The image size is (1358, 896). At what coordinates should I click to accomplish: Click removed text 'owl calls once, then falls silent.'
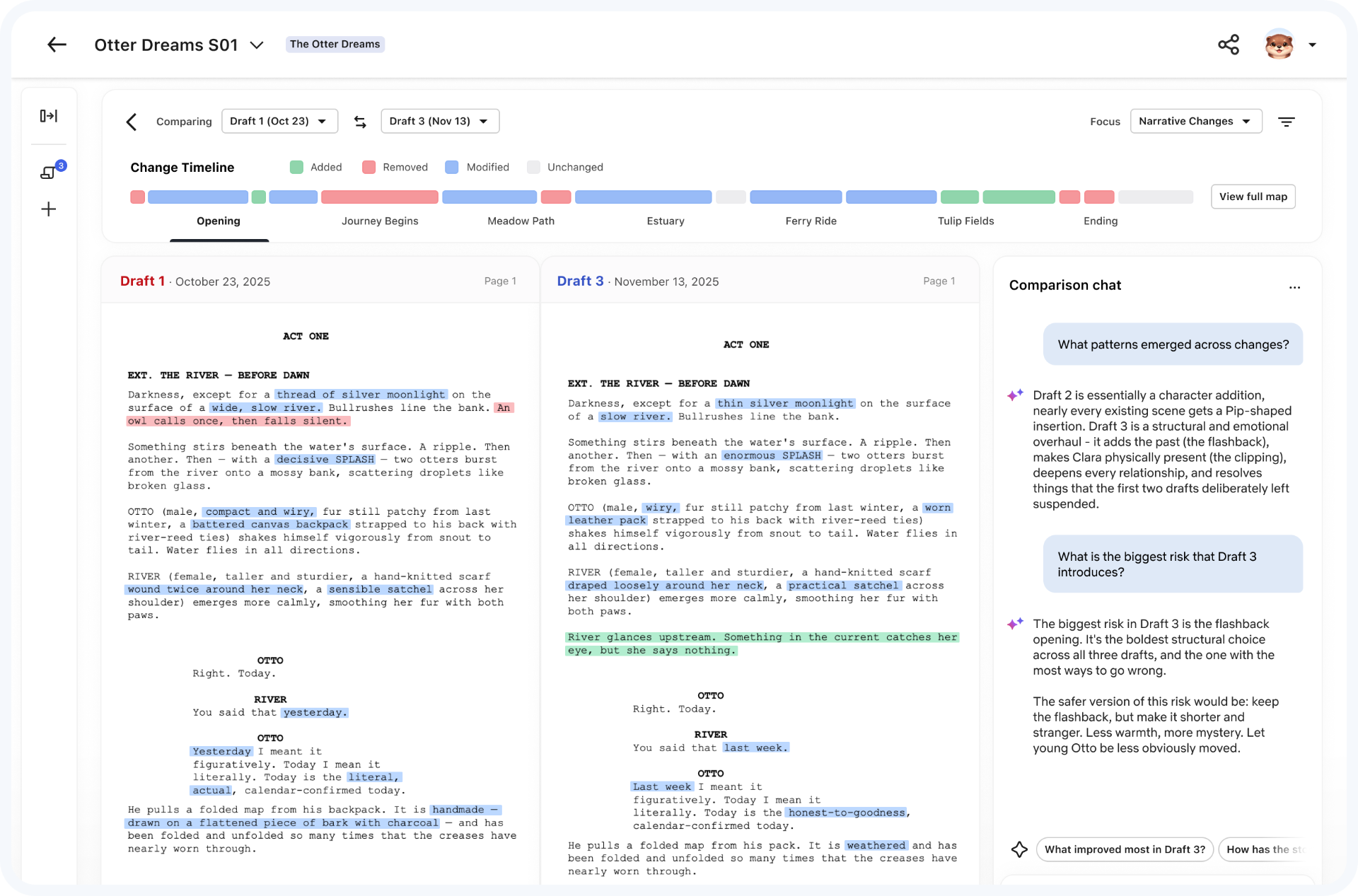click(238, 421)
